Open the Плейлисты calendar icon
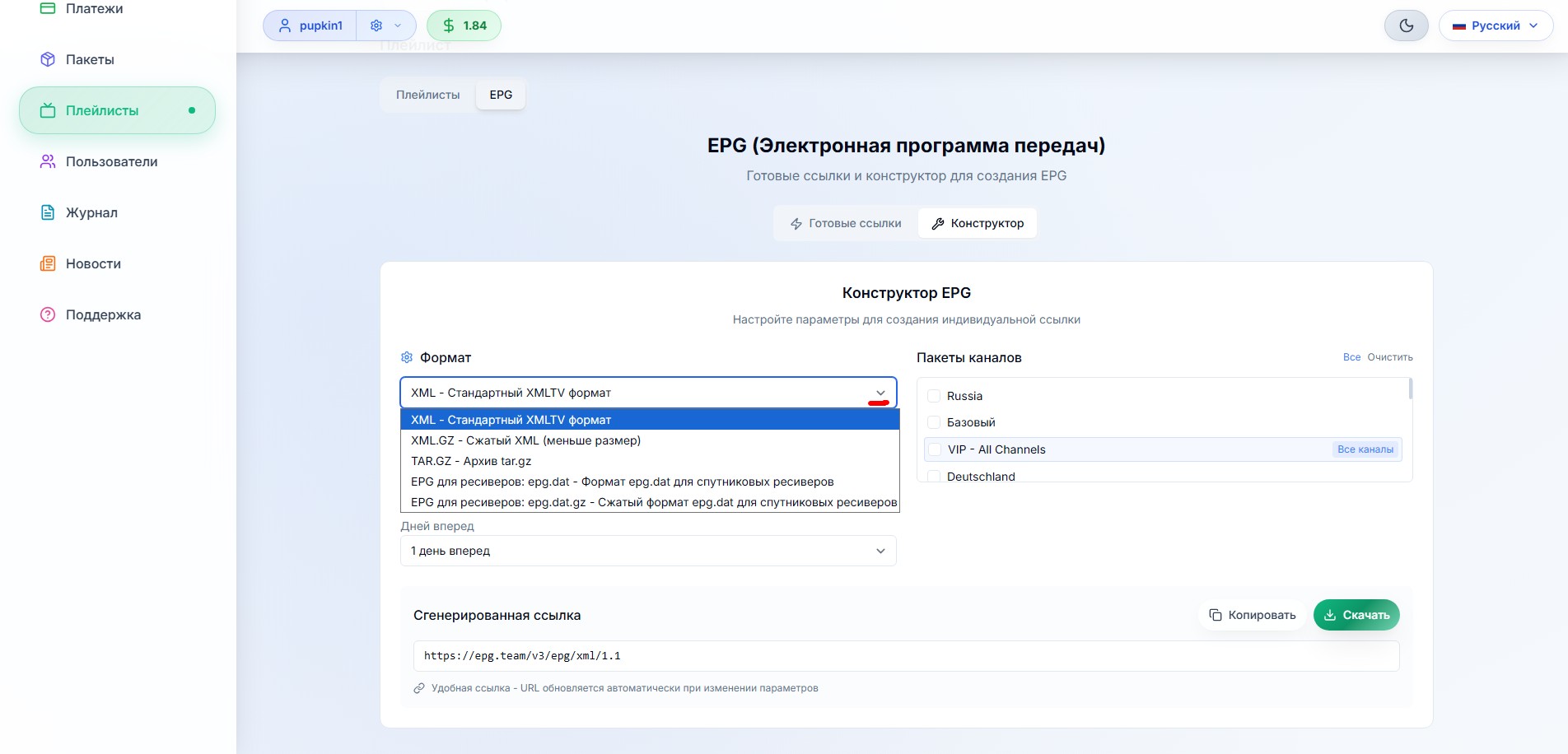This screenshot has height=754, width=1568. click(49, 109)
